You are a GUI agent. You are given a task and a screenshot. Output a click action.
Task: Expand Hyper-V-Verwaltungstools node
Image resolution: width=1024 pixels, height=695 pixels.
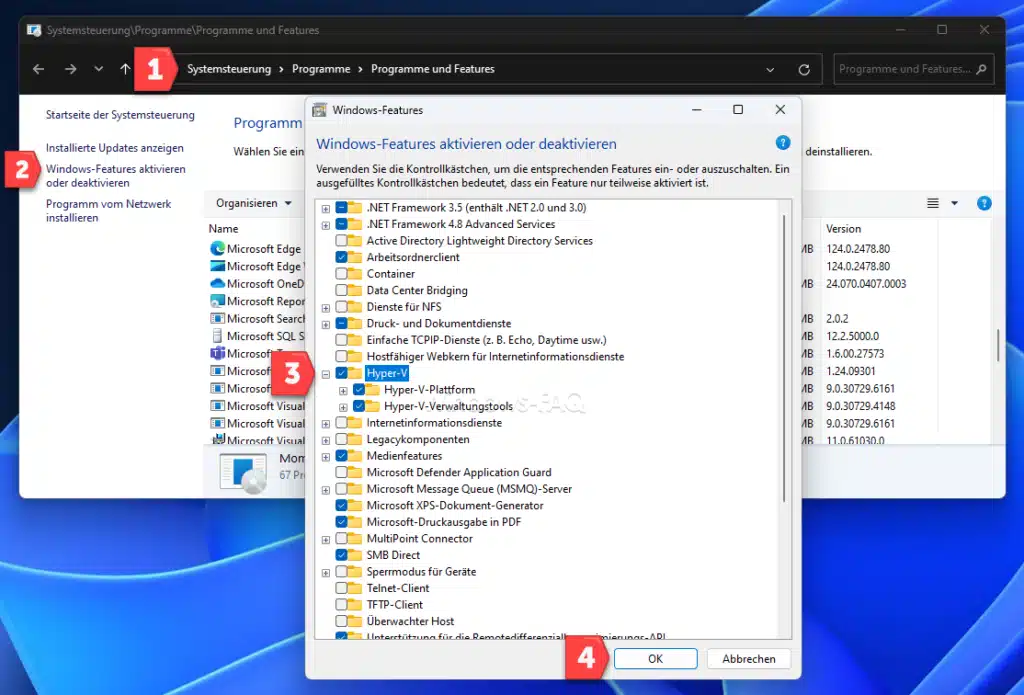(x=343, y=407)
